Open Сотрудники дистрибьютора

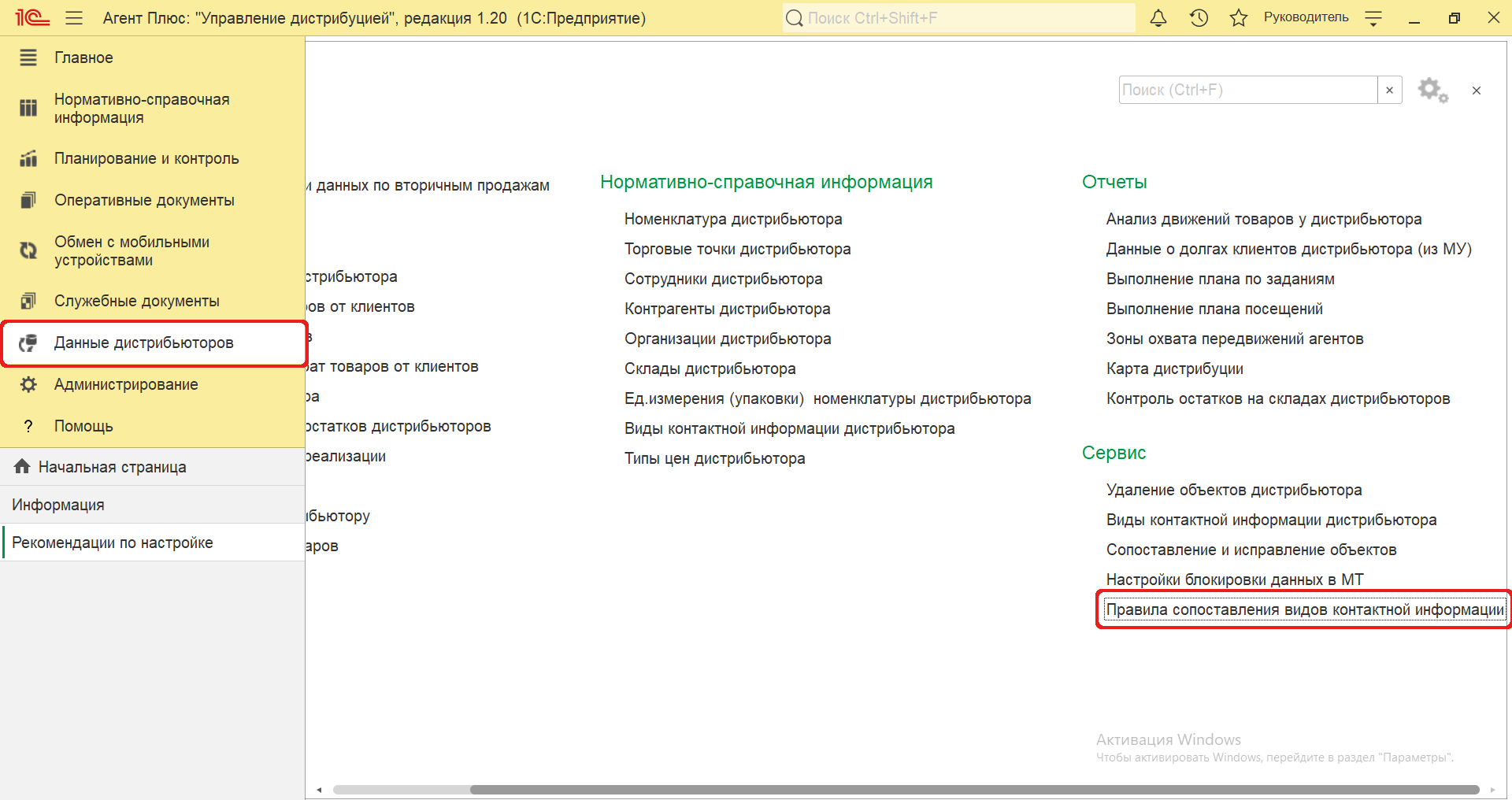point(723,279)
